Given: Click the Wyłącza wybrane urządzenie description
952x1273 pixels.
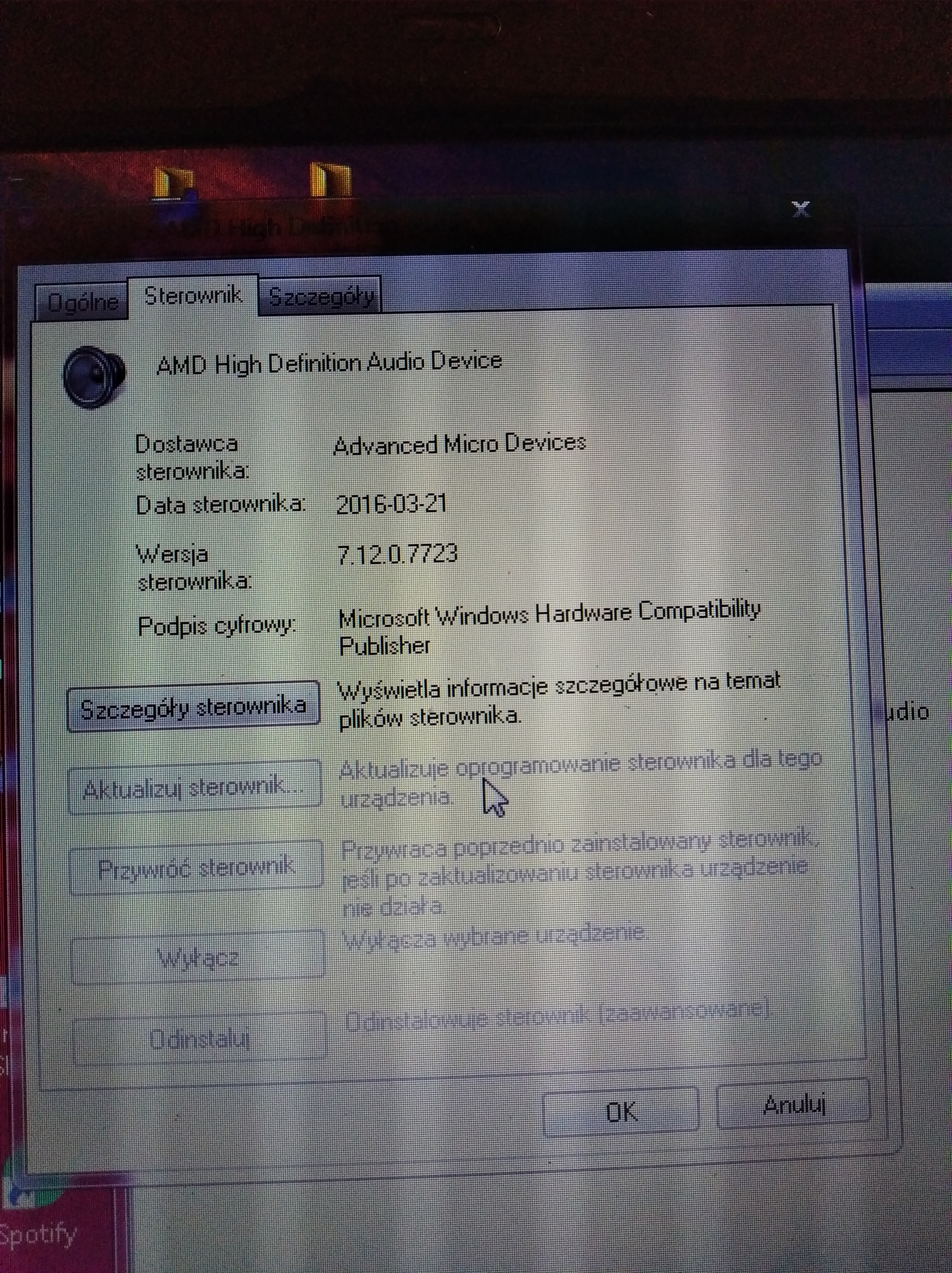Looking at the screenshot, I should click(x=494, y=938).
